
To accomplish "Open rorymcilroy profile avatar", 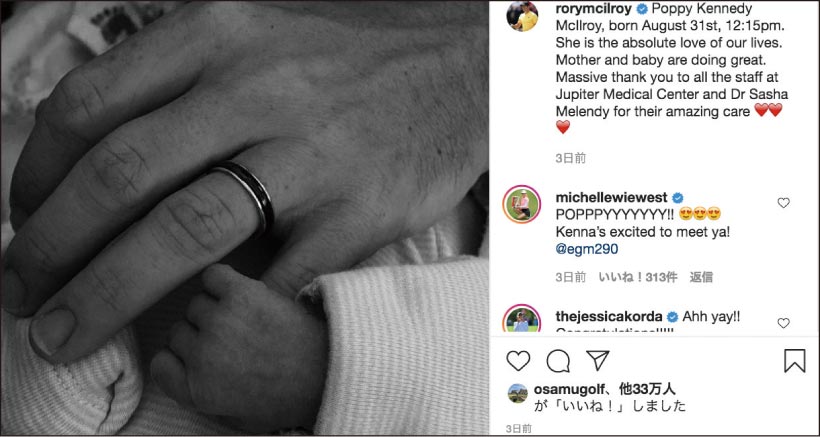I will click(x=522, y=16).
